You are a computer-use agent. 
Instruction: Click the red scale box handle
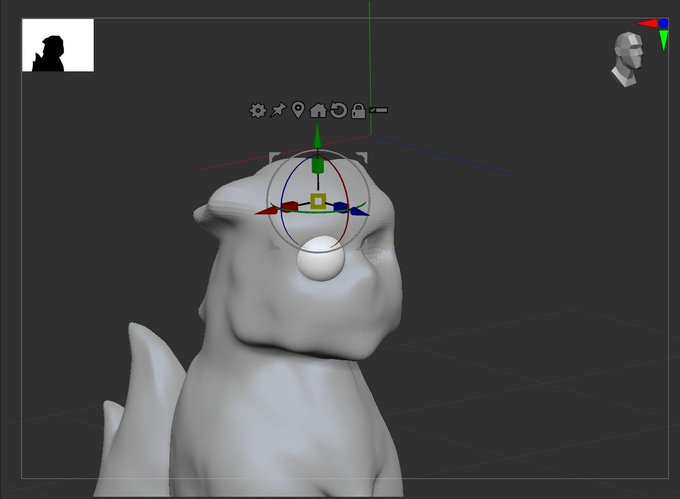tap(290, 206)
